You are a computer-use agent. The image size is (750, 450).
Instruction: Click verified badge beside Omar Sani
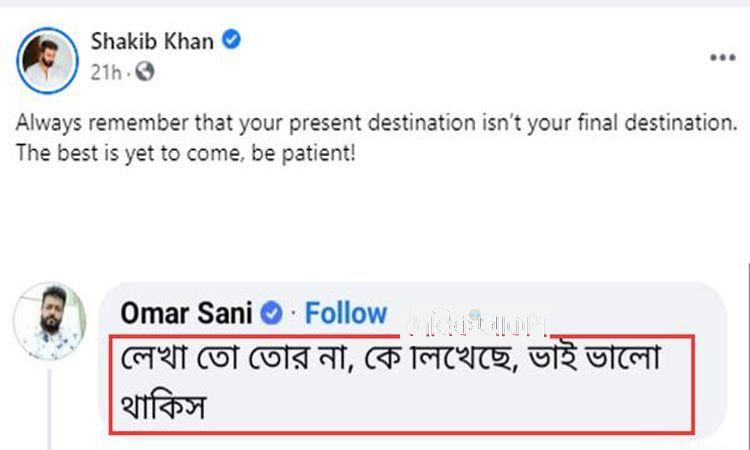[271, 313]
